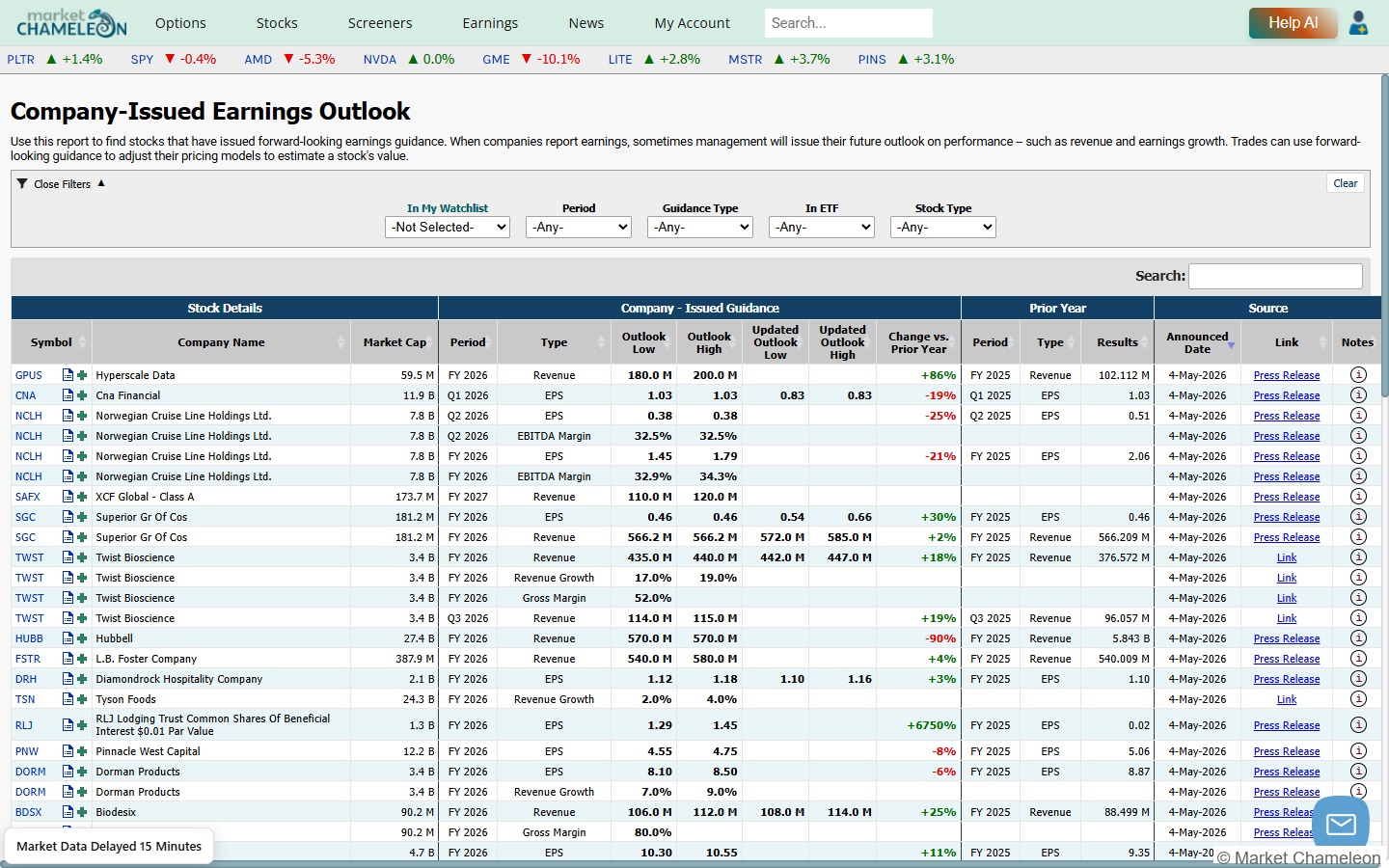Open the chat envelope message widget
Viewport: 1389px width, 868px height.
(x=1341, y=824)
